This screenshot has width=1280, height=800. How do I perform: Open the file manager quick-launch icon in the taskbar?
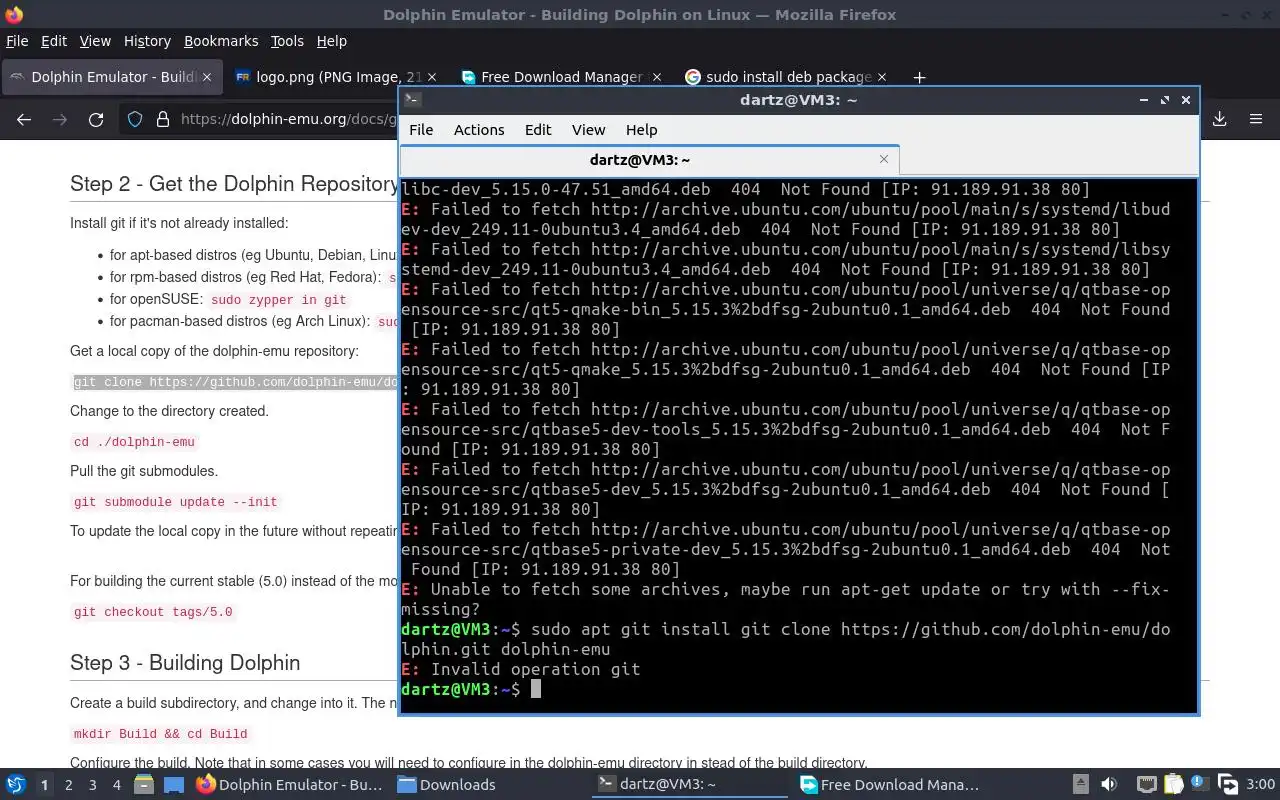[143, 785]
